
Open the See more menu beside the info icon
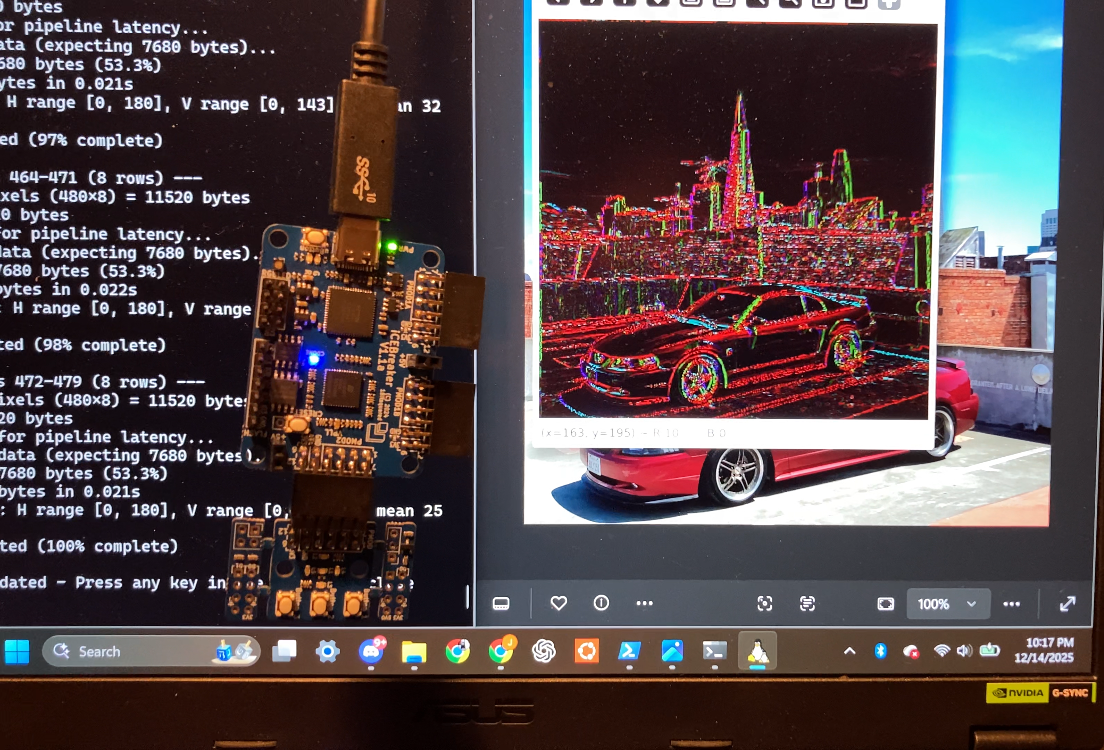point(645,603)
